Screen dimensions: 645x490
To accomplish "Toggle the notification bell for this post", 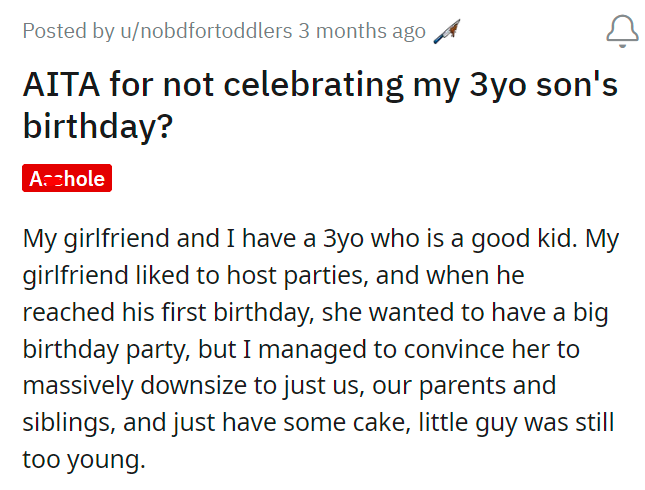I will (622, 31).
